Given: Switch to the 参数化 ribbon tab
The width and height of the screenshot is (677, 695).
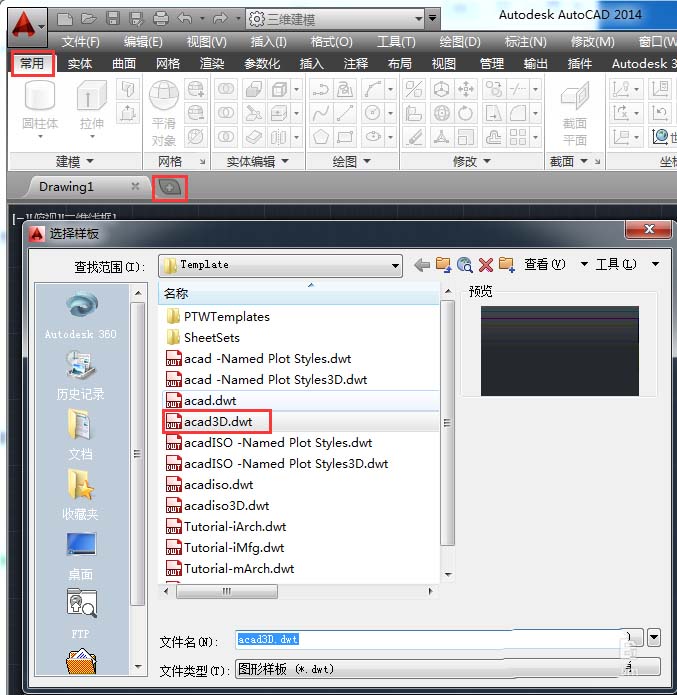Looking at the screenshot, I should [x=262, y=64].
